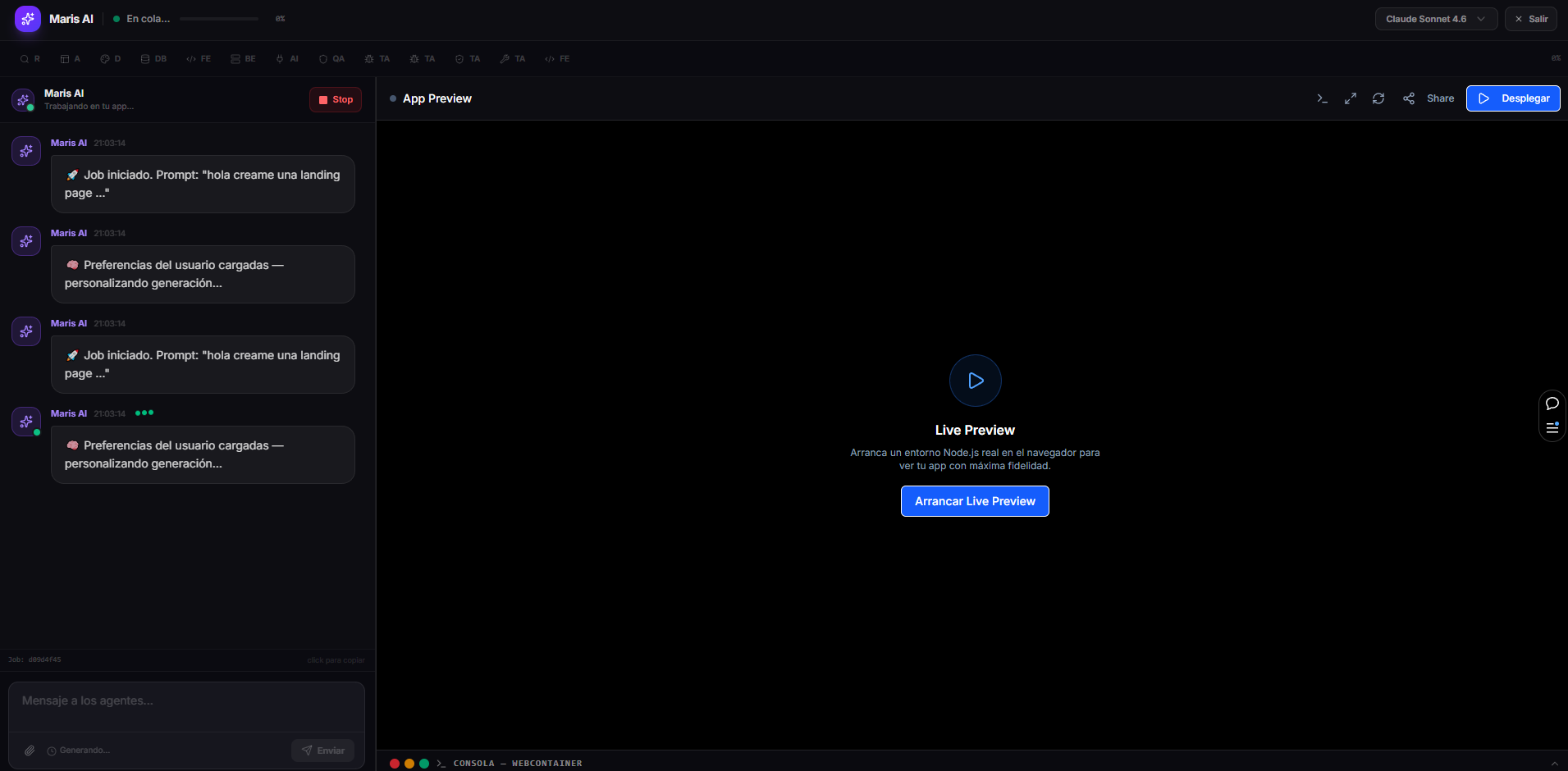
Task: Select the TA shield-check agent step
Action: pos(468,59)
